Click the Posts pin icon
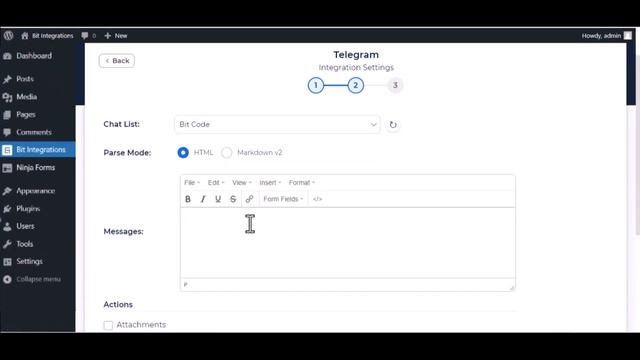Screen dimensions: 640x360 (x=7, y=79)
